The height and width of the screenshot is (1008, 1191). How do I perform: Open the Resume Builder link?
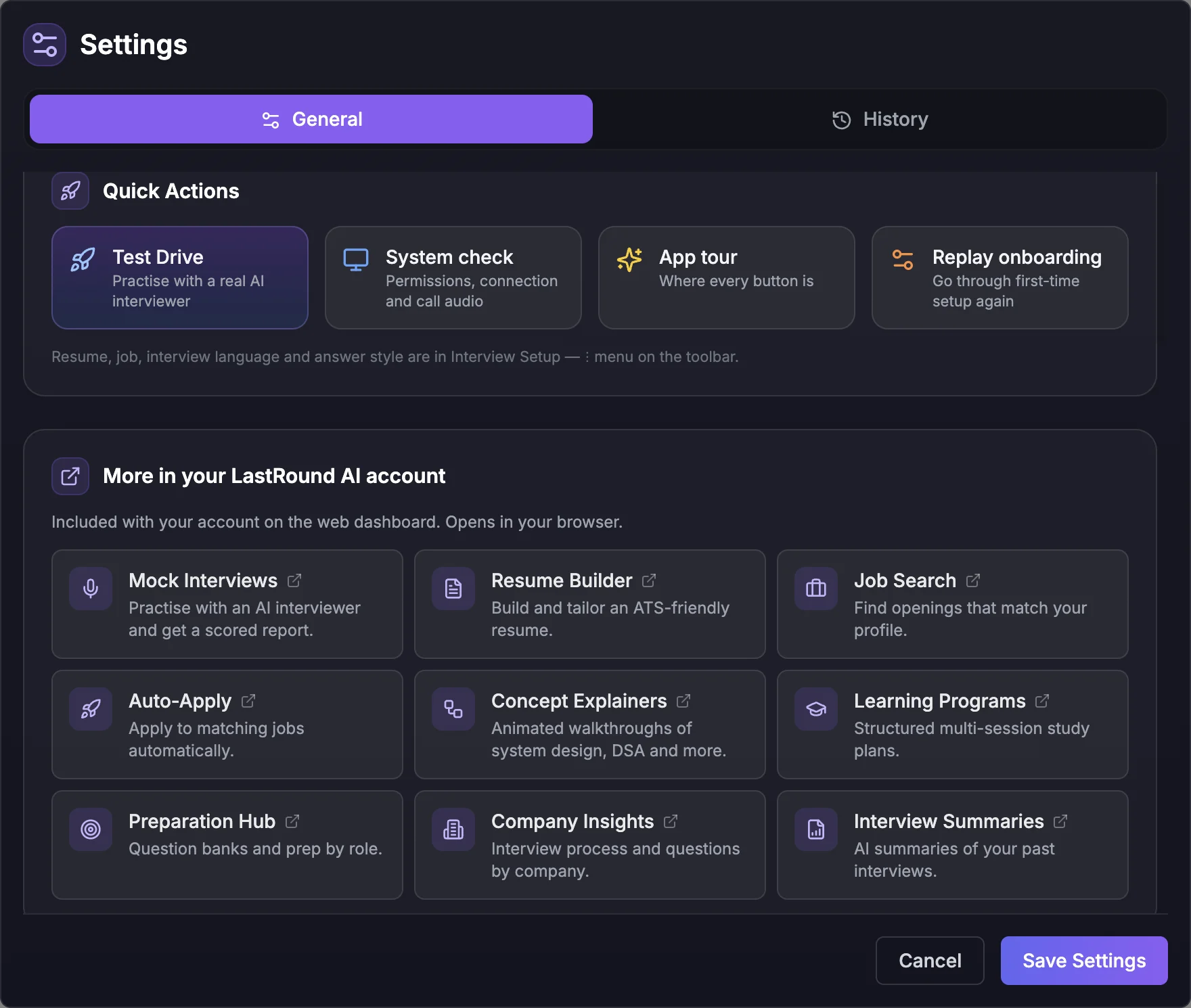click(x=590, y=604)
